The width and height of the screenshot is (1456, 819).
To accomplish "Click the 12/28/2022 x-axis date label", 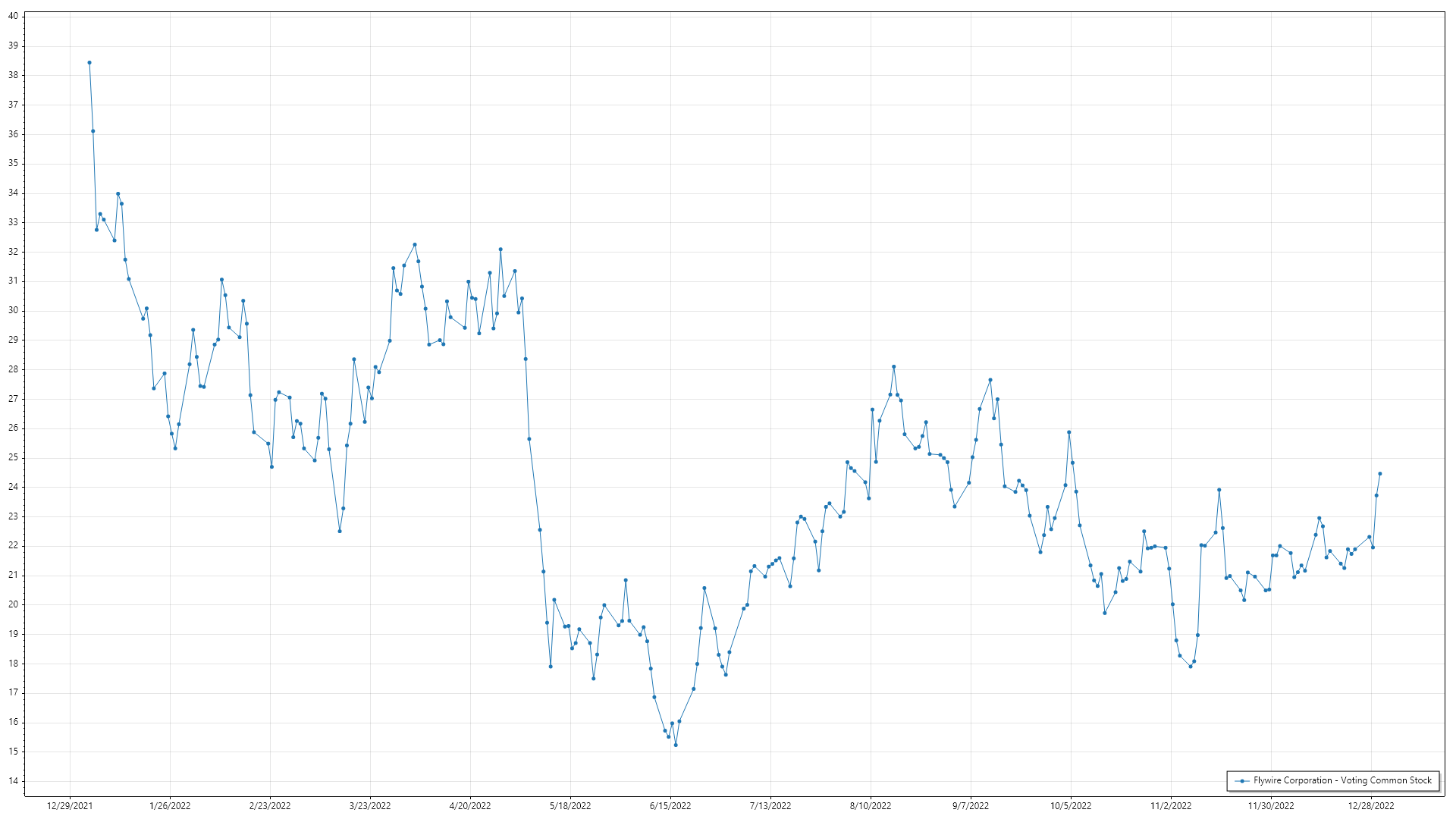I will pos(1371,806).
